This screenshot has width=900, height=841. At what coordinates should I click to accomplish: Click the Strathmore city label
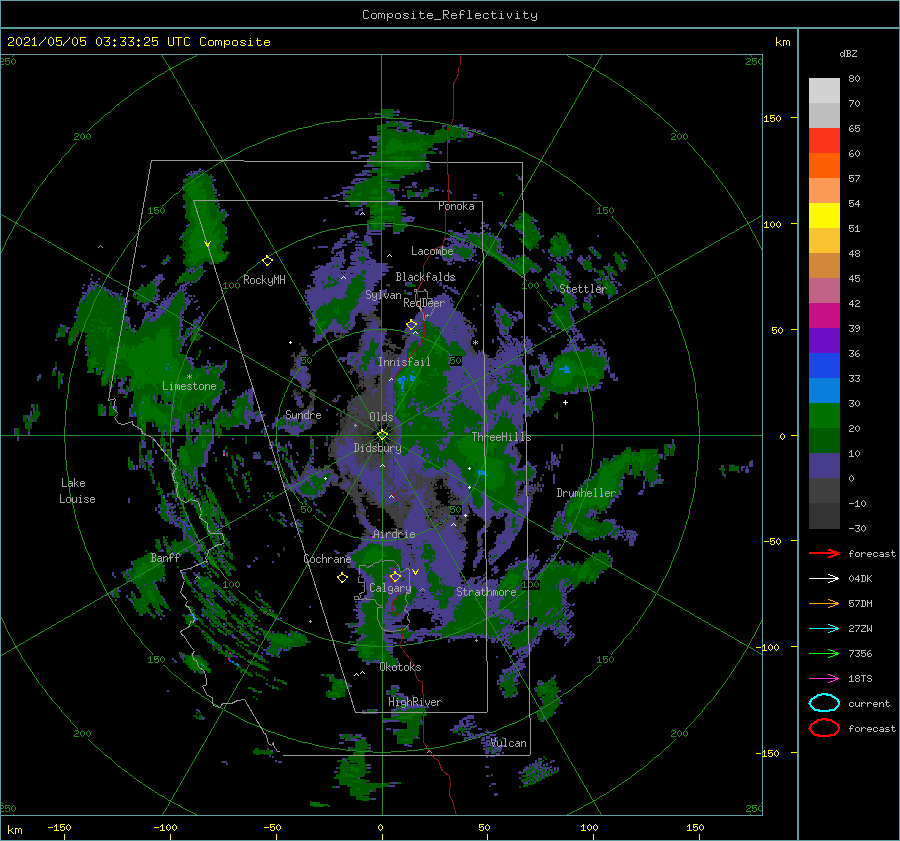click(x=486, y=592)
